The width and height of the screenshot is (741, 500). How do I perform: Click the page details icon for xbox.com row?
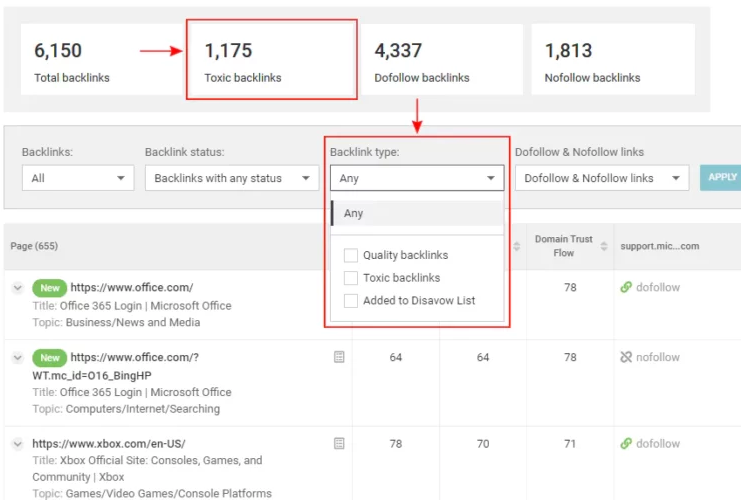point(340,443)
